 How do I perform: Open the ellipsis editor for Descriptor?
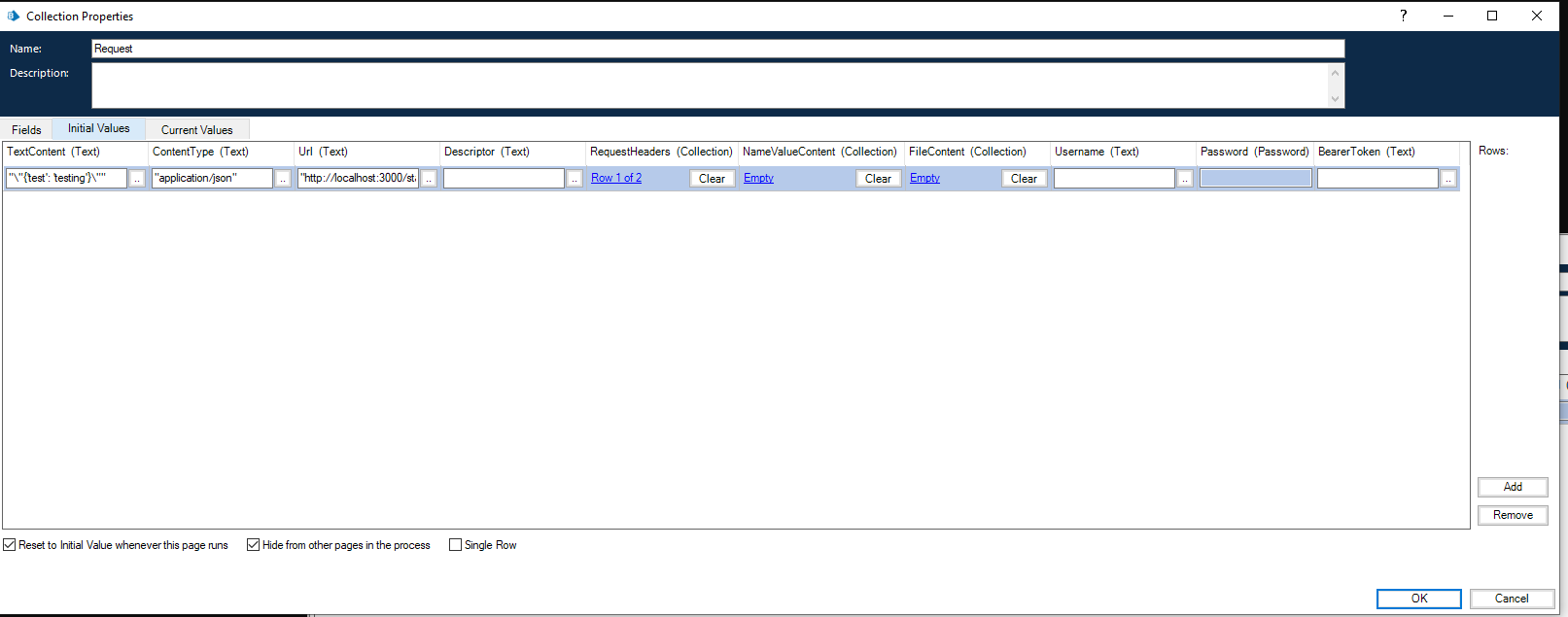point(575,178)
